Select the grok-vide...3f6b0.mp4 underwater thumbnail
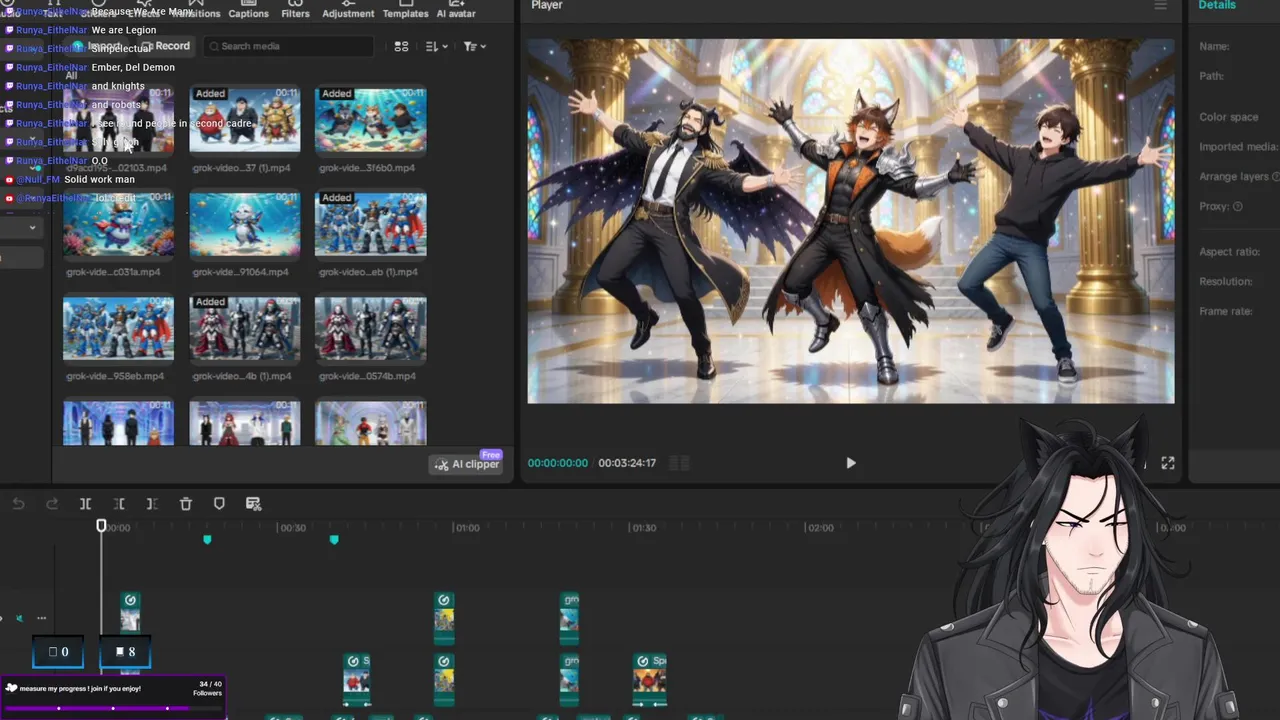This screenshot has width=1280, height=720. click(371, 120)
